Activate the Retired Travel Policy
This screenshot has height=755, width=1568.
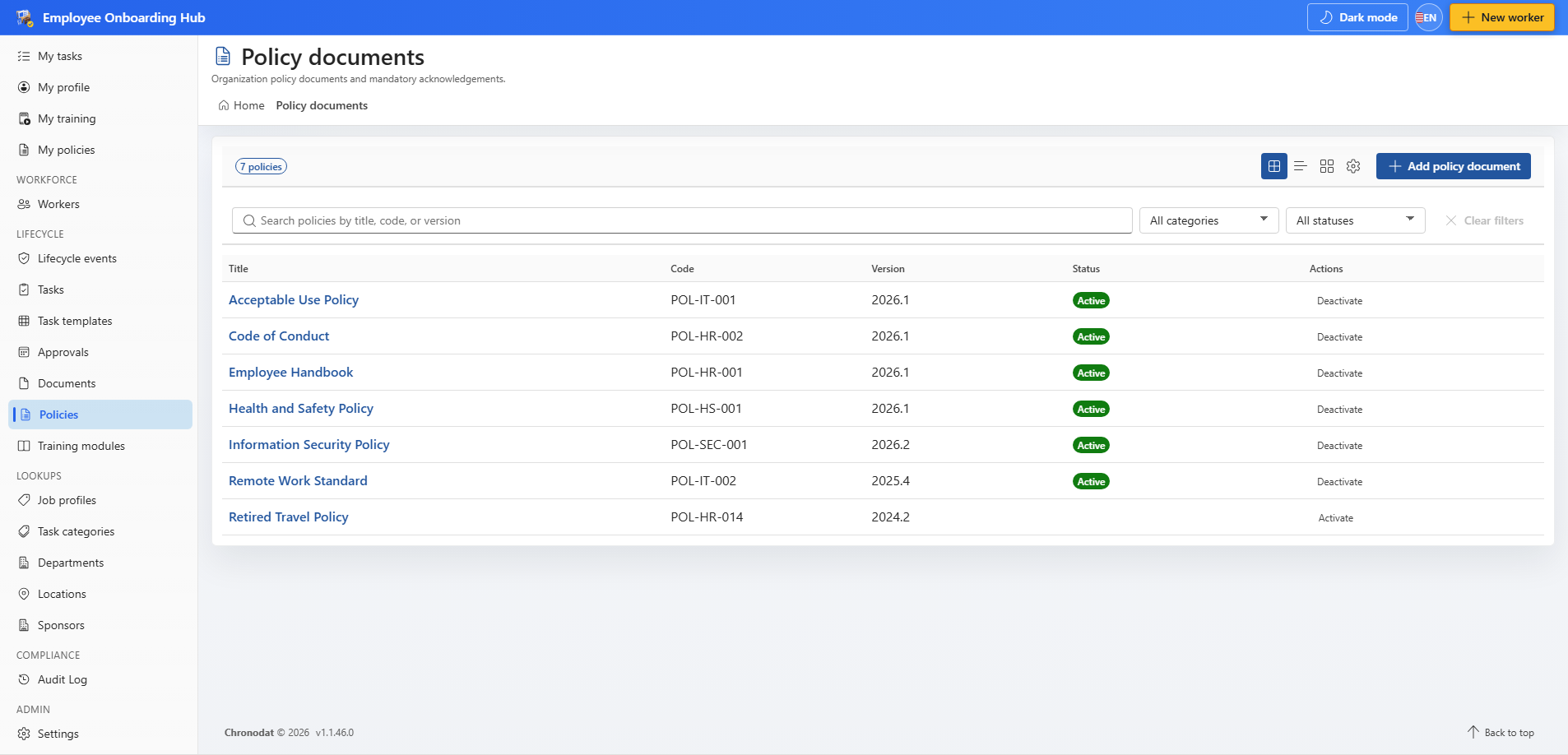[1335, 518]
